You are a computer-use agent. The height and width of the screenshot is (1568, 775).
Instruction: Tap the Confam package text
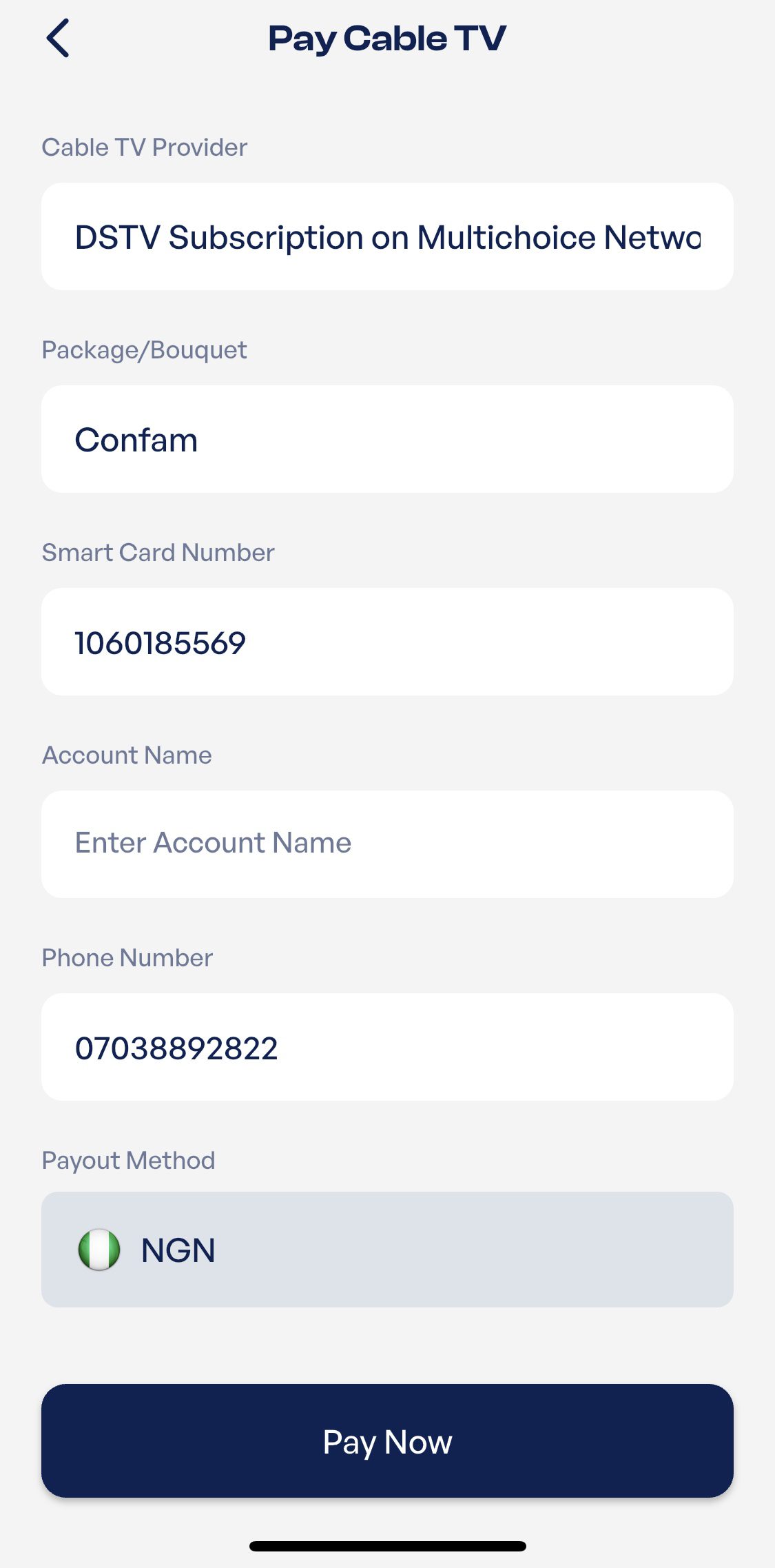136,440
